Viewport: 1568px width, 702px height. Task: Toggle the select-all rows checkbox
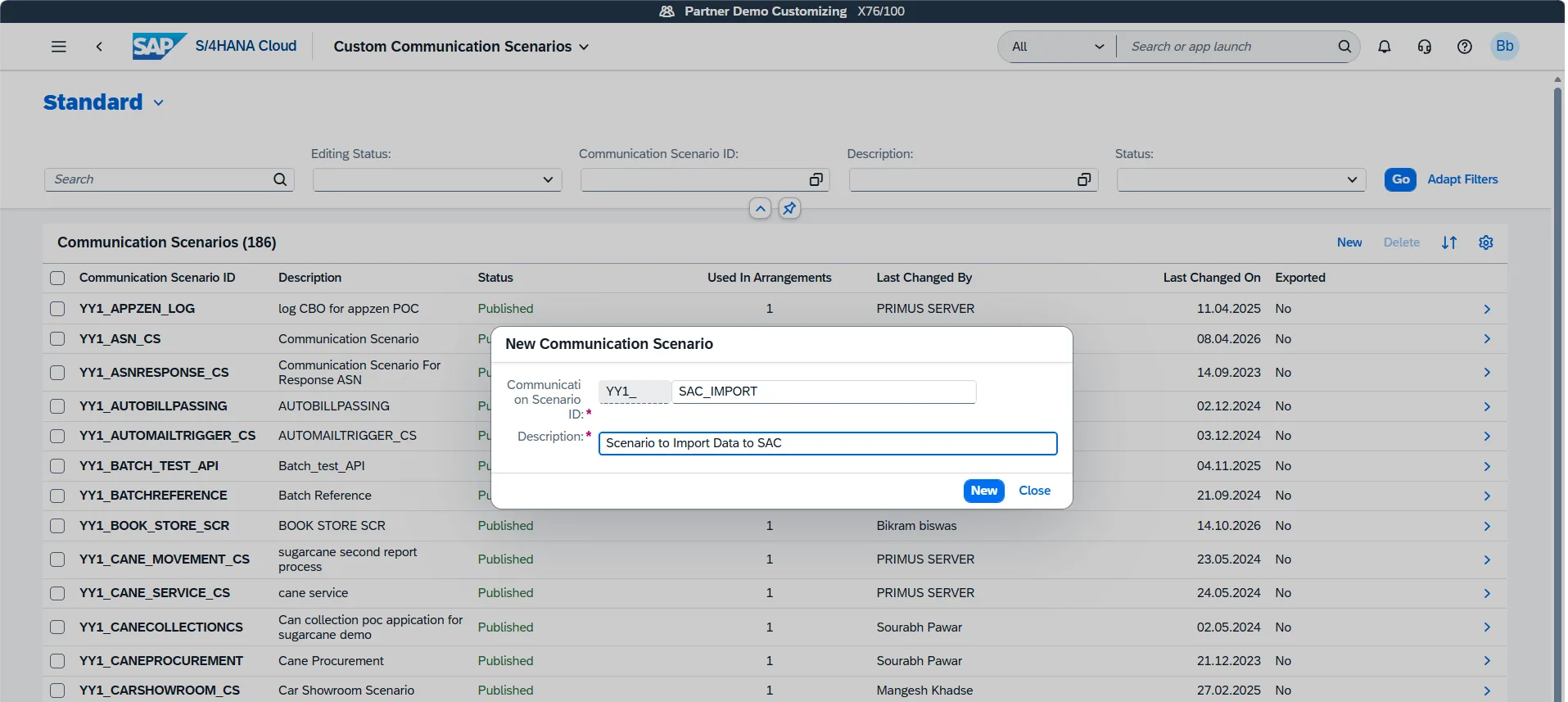(57, 278)
